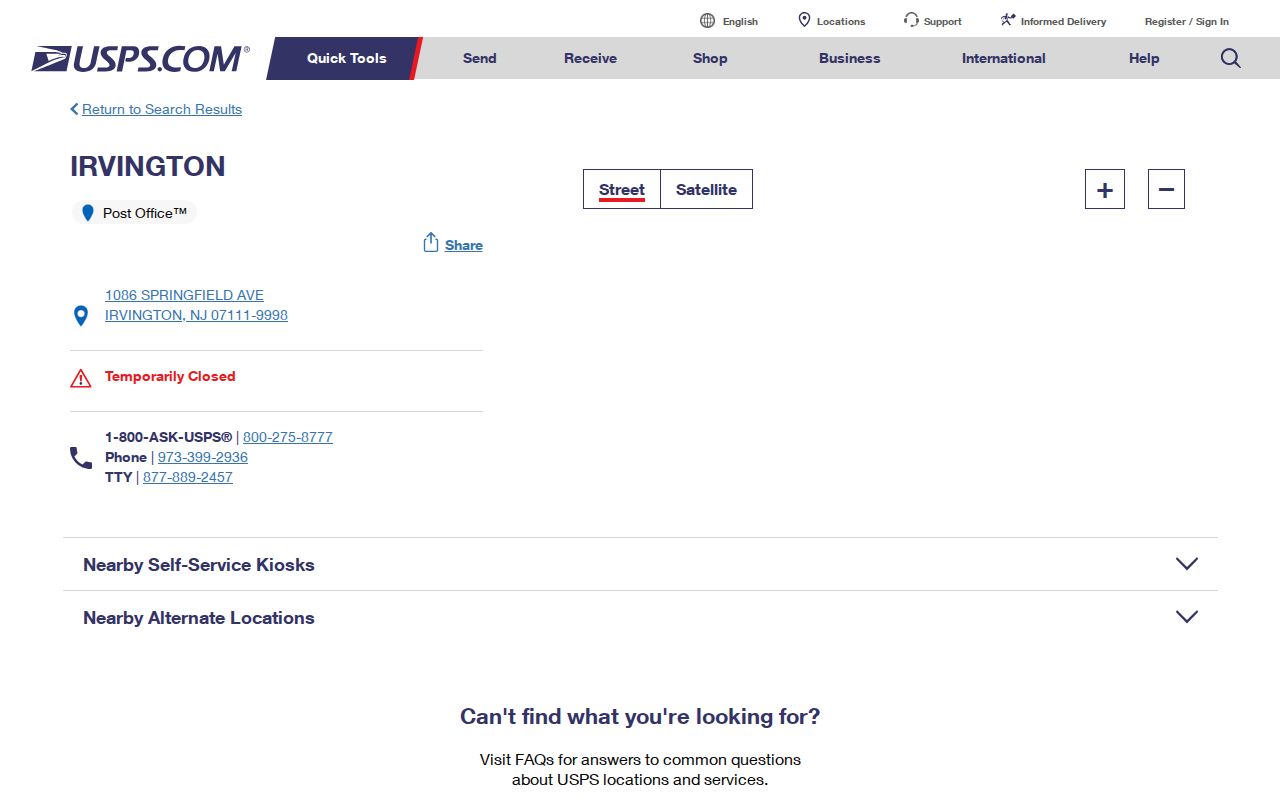Viewport: 1280px width, 800px height.
Task: Click the Informed Delivery icon
Action: click(1008, 20)
